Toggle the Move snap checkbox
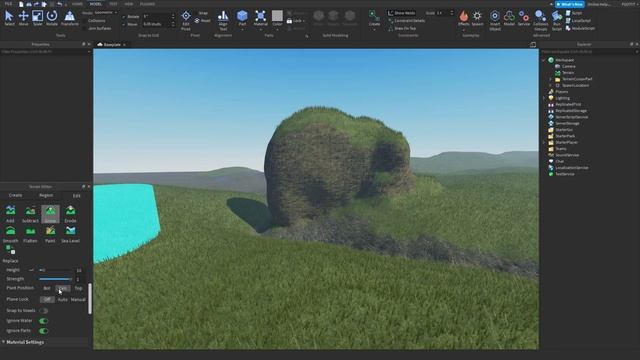Screen dimensions: 640x360 (x=124, y=24)
